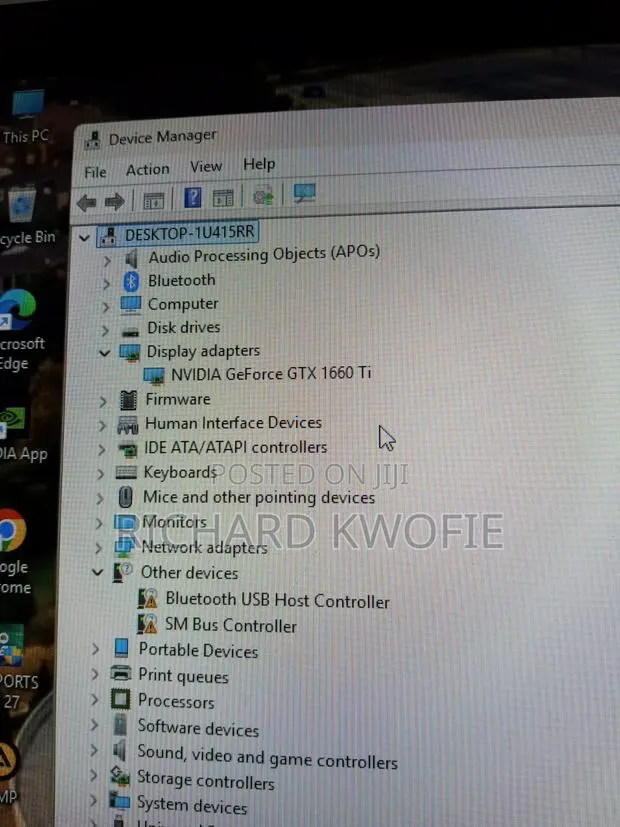This screenshot has height=827, width=620.
Task: Click the Back arrow toolbar button
Action: [86, 202]
